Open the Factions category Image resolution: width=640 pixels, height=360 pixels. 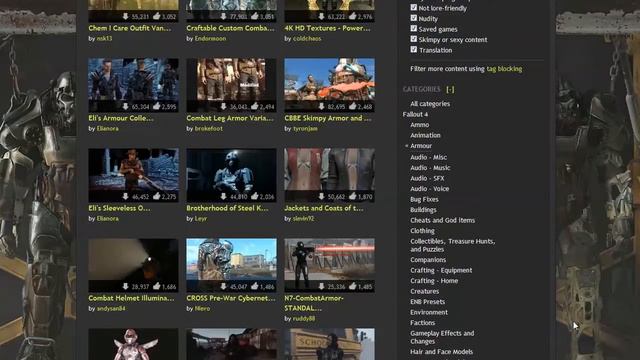422,323
